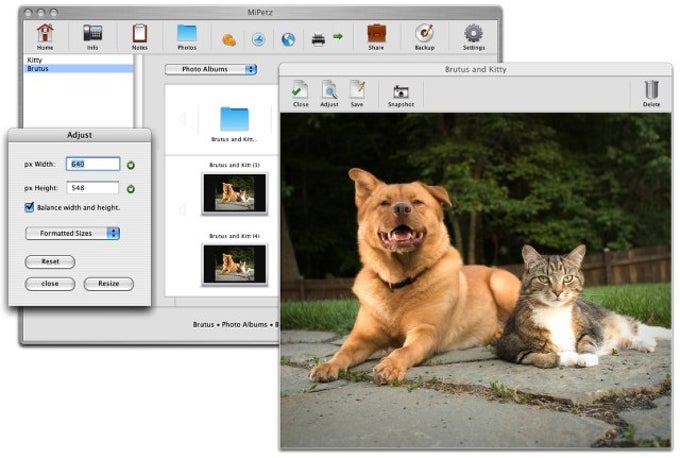Image resolution: width=680 pixels, height=458 pixels.
Task: Click the globe icon in toolbar
Action: [x=288, y=40]
